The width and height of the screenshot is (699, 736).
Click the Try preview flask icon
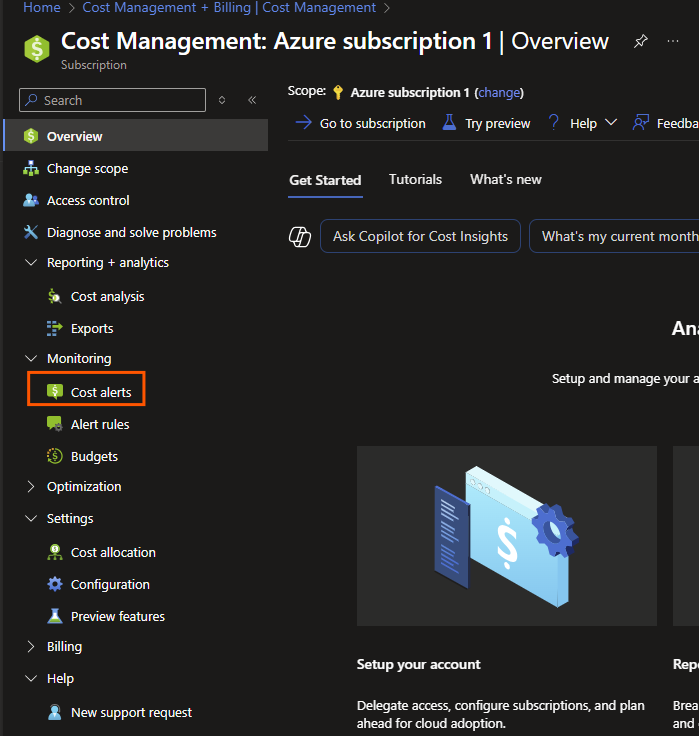(x=449, y=123)
